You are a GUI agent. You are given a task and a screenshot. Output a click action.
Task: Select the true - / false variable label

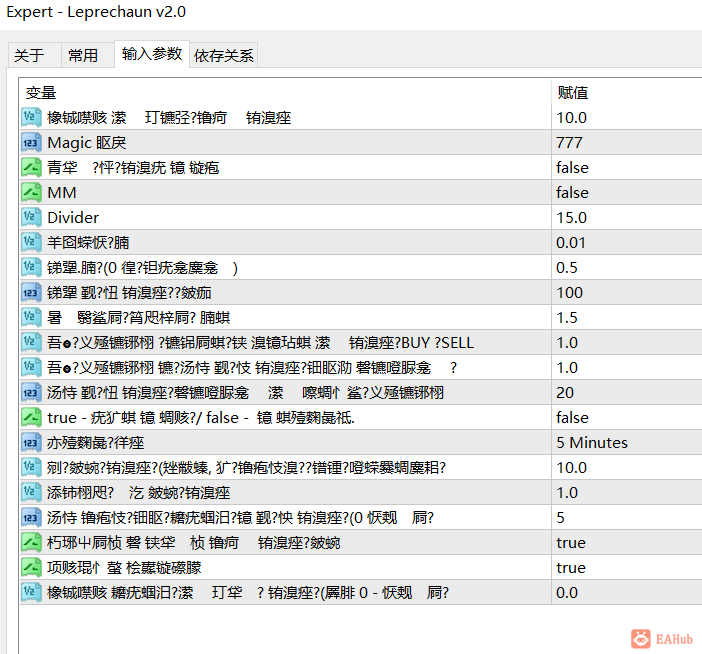tap(201, 418)
